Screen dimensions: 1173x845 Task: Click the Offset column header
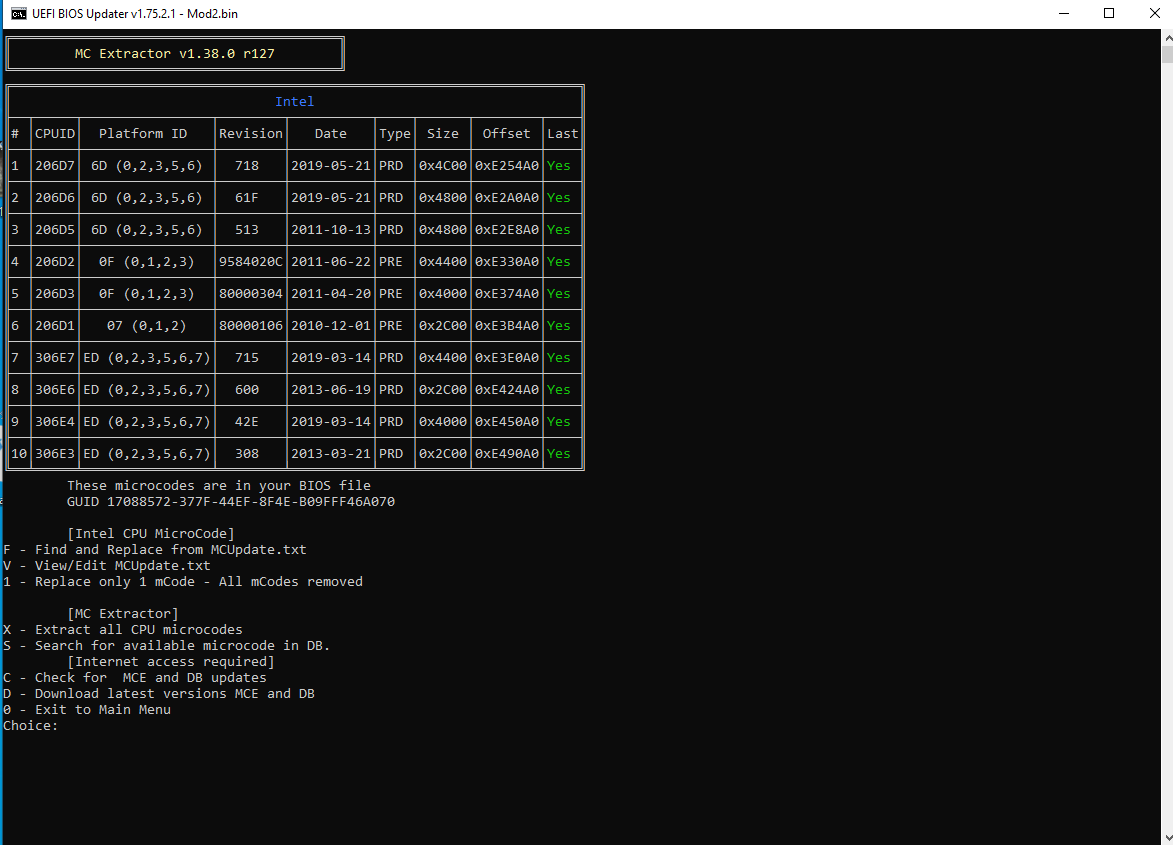[x=506, y=134]
